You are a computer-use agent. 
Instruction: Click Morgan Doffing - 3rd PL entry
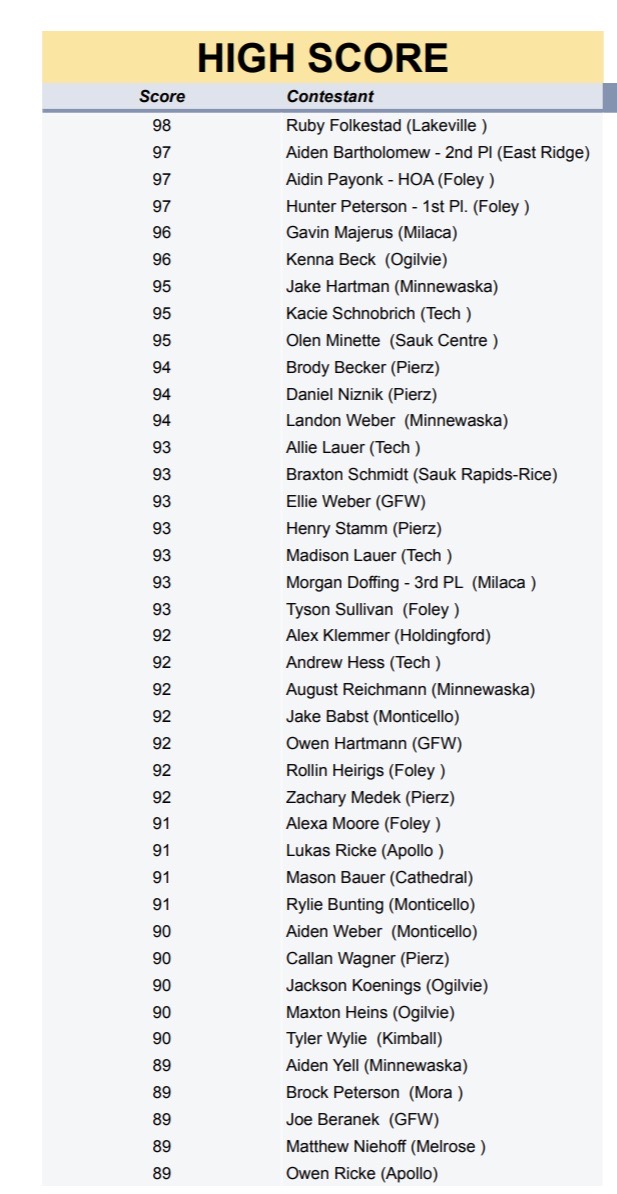click(410, 582)
